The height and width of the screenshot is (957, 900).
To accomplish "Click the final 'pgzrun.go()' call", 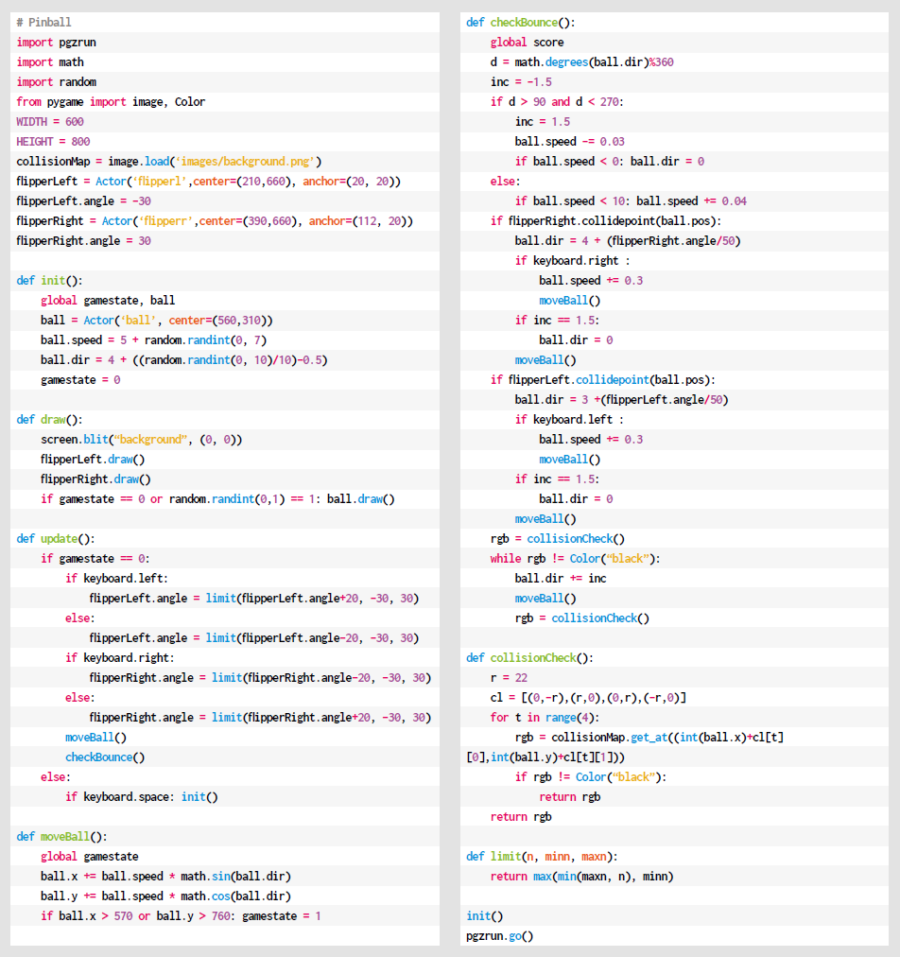I will click(x=500, y=936).
